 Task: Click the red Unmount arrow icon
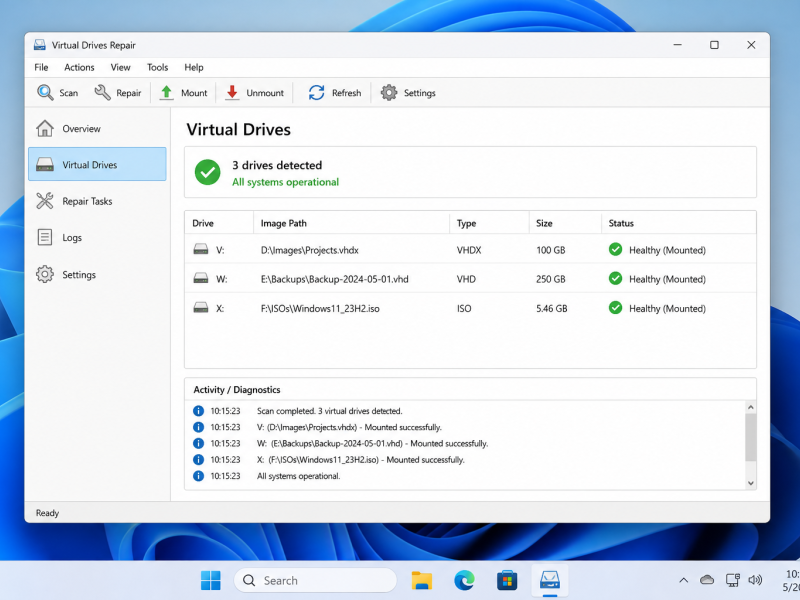[x=232, y=92]
